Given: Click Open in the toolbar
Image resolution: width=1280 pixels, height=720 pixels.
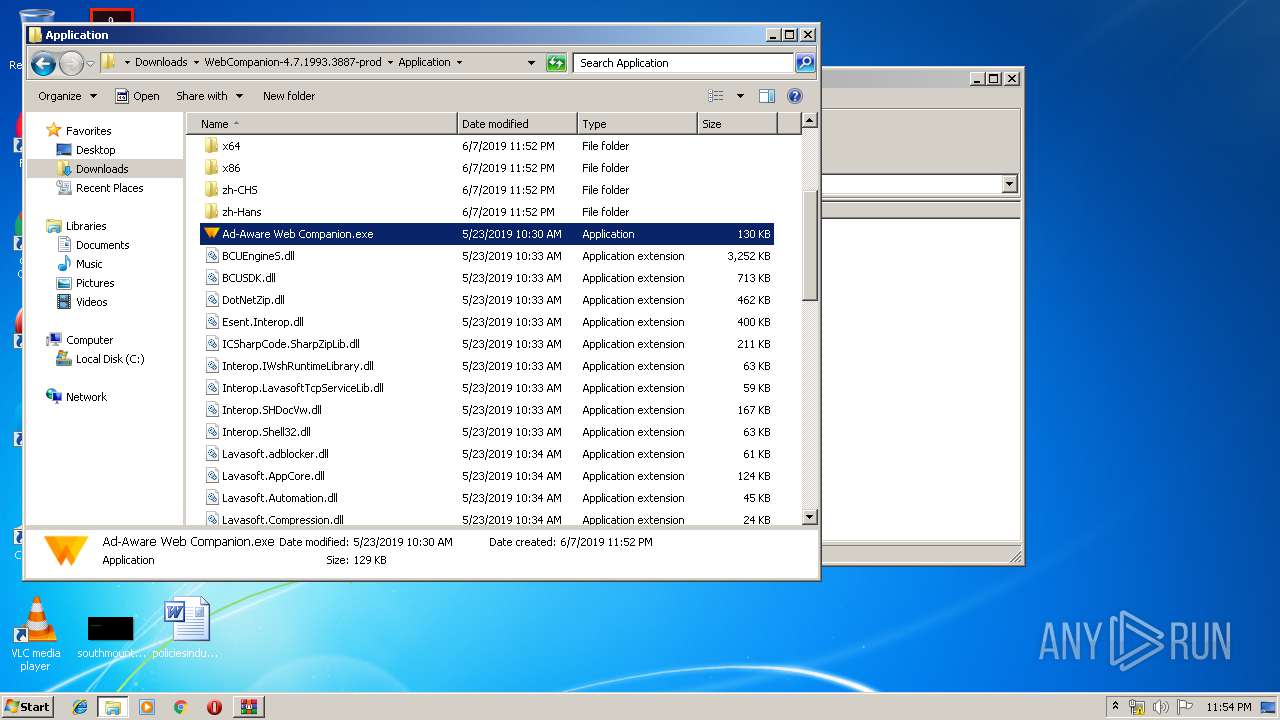Looking at the screenshot, I should point(137,96).
